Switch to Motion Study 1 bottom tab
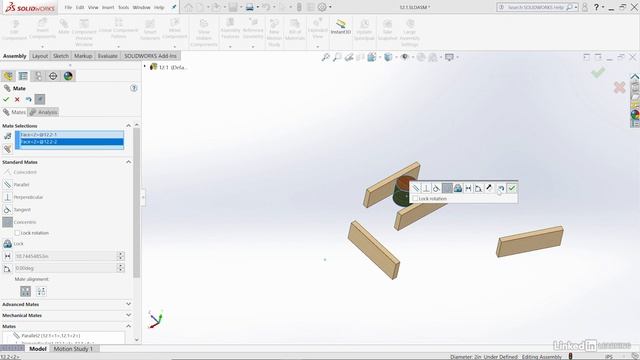 (73, 349)
